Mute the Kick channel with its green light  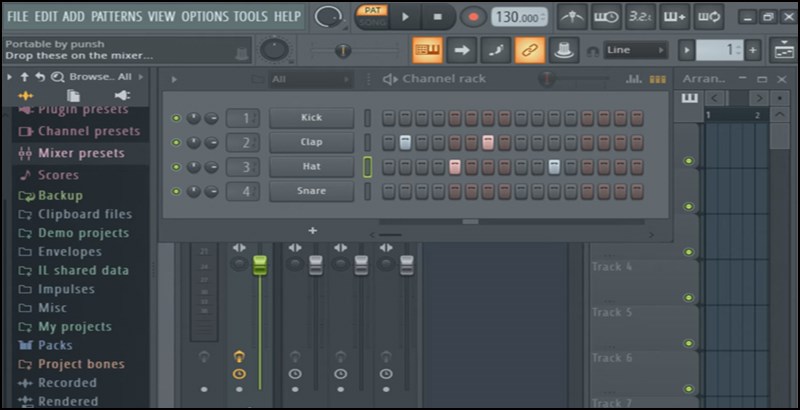coord(175,118)
